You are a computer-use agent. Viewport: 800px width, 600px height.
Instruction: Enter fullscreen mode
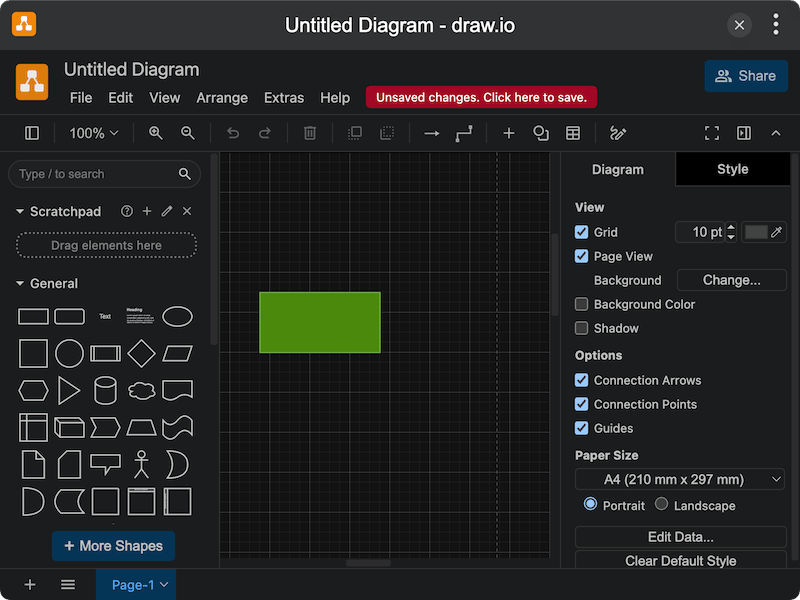(712, 133)
